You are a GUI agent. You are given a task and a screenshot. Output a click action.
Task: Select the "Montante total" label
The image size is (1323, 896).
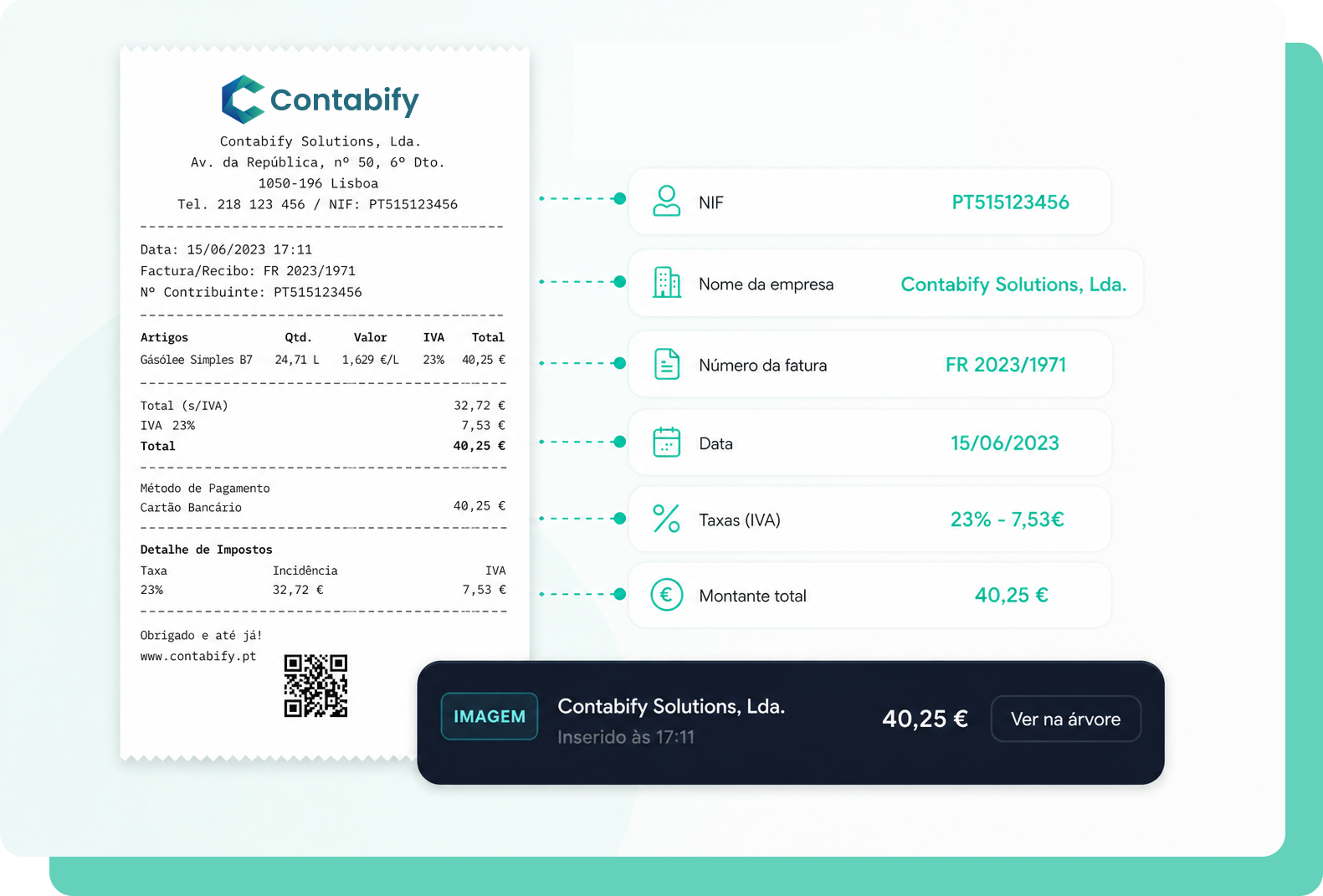point(753,596)
